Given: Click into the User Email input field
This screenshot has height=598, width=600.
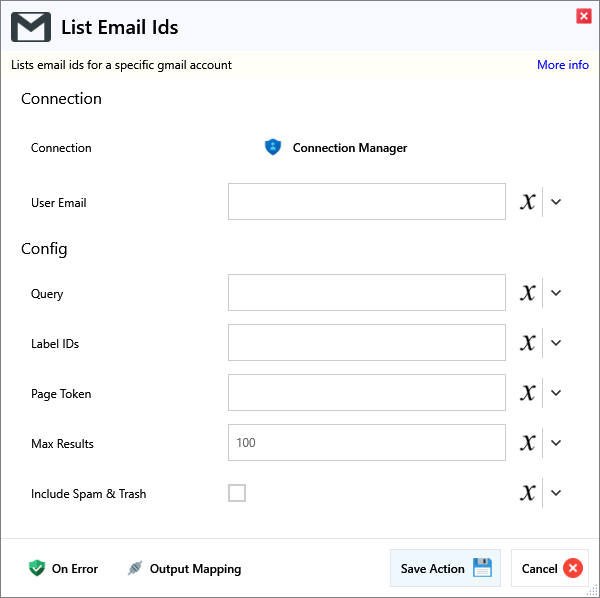Looking at the screenshot, I should click(366, 202).
